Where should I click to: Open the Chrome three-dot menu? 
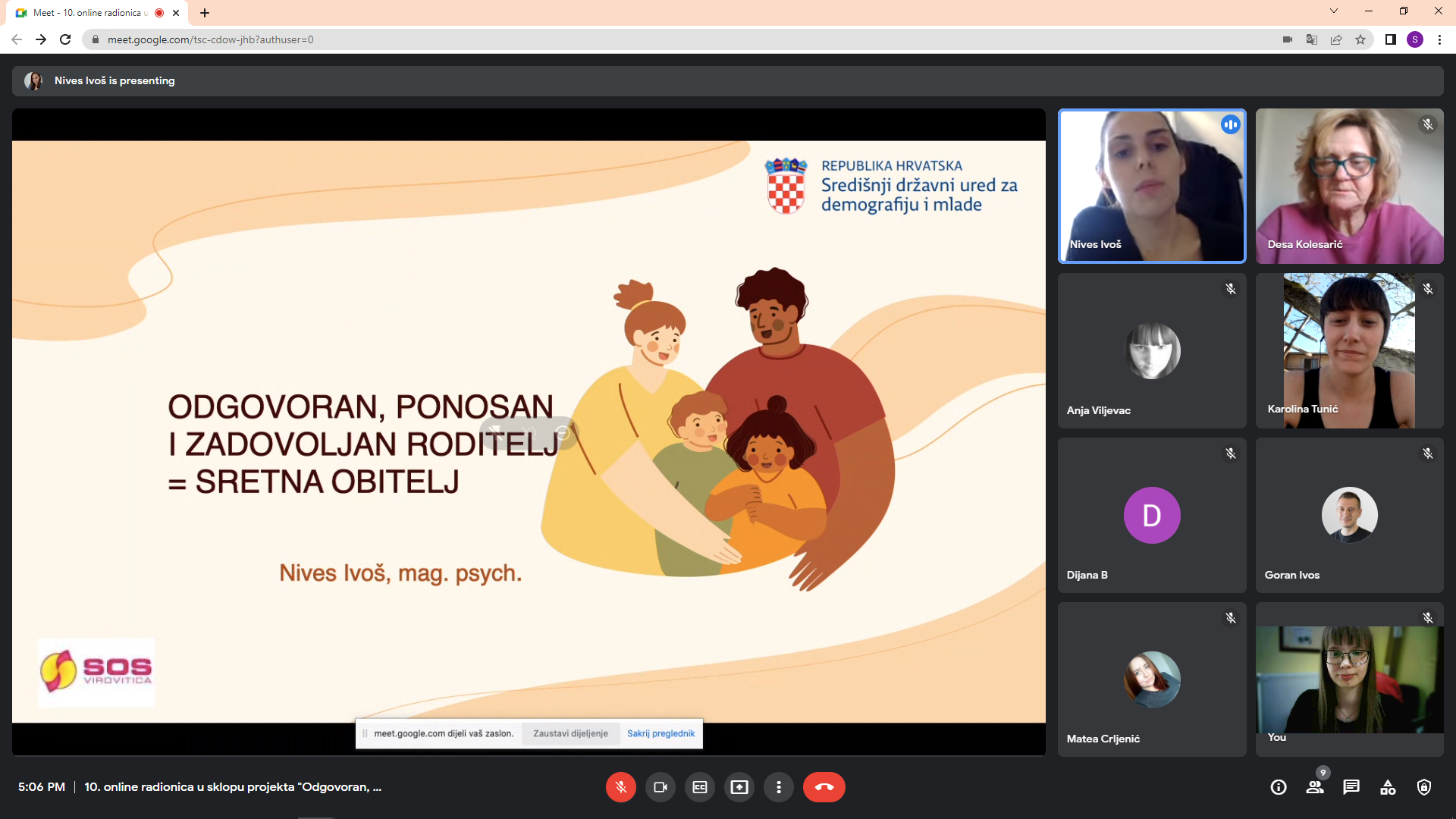click(x=1439, y=39)
